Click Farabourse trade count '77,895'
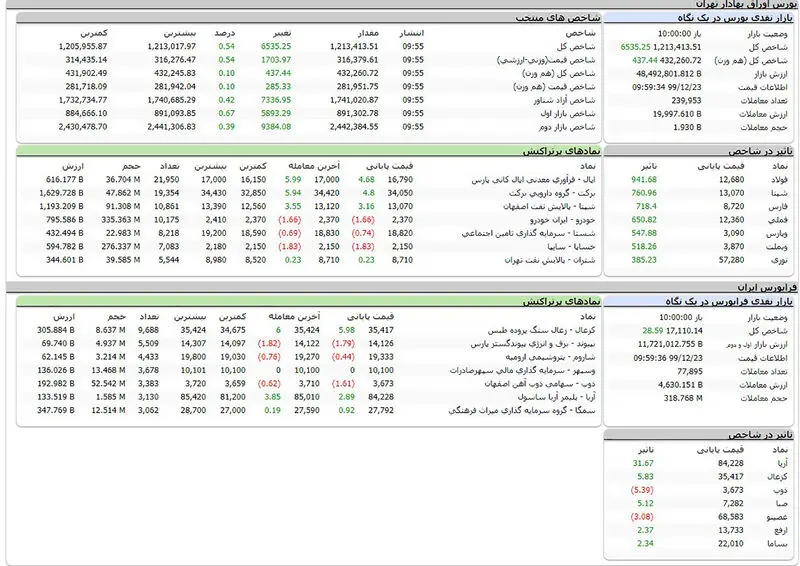Viewport: 800px width, 566px height. (690, 371)
